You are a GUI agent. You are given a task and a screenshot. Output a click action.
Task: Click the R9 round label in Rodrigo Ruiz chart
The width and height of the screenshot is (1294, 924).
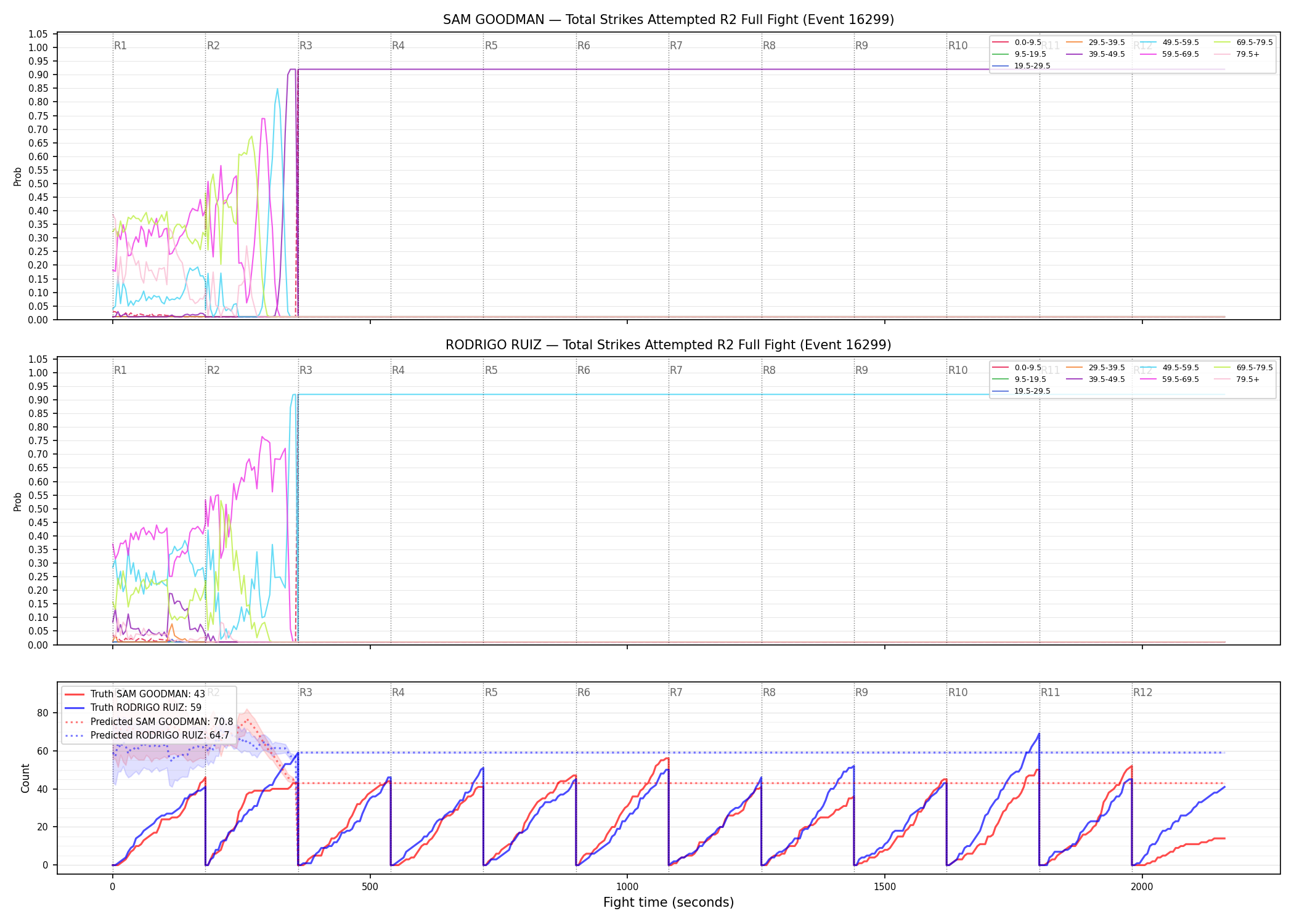[861, 370]
